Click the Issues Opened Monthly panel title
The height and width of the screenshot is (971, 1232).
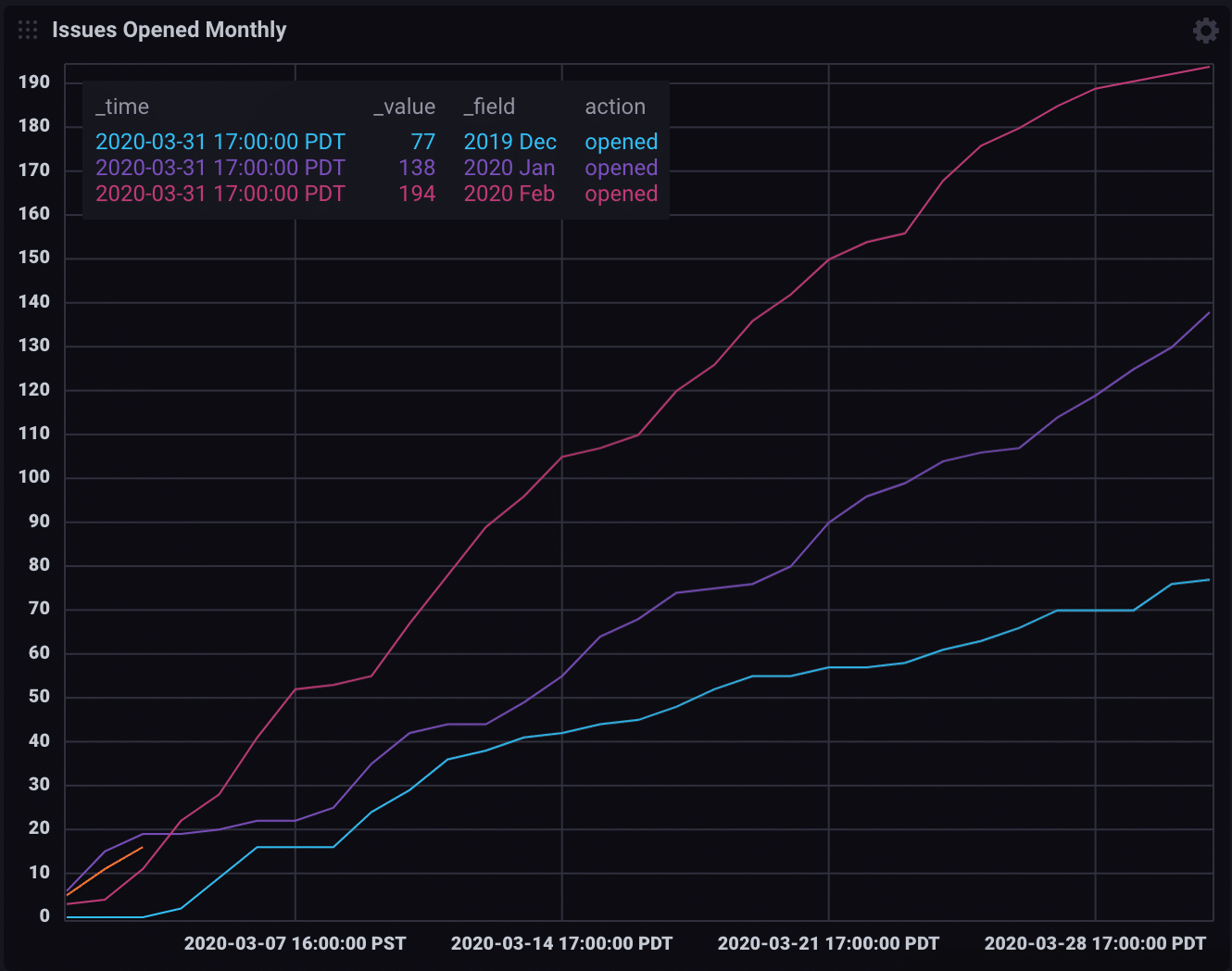(170, 29)
